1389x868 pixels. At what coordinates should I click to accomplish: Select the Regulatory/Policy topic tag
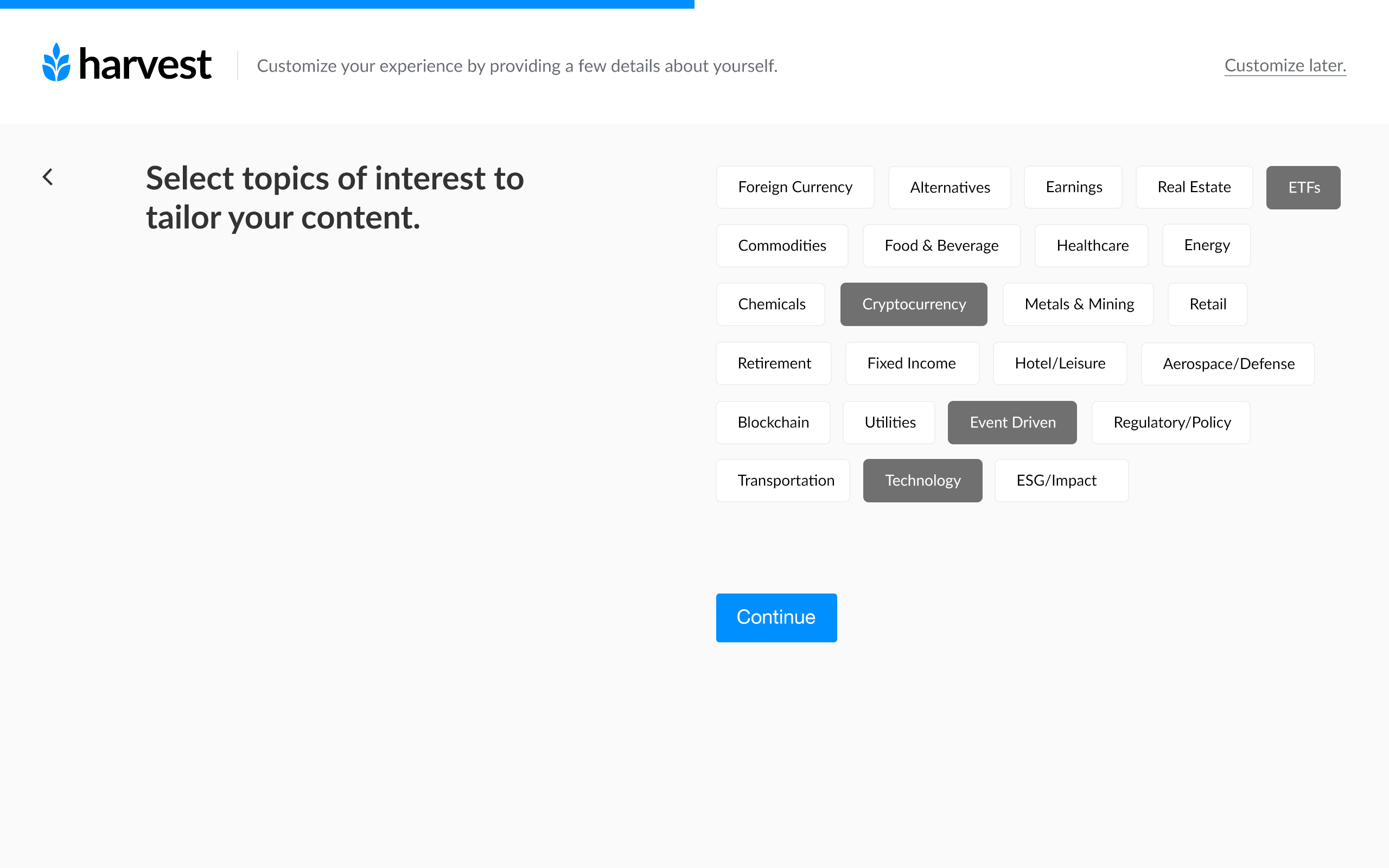1172,421
